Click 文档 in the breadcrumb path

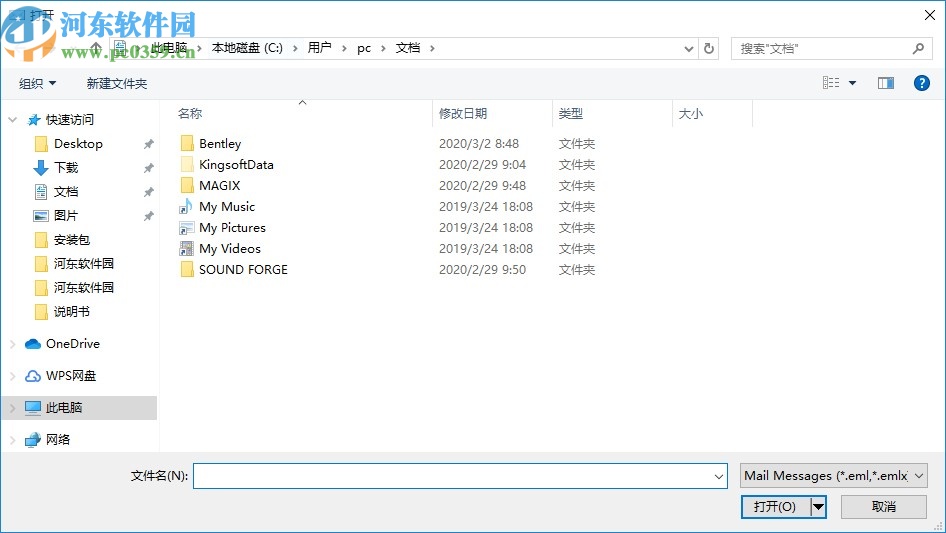pyautogui.click(x=408, y=48)
